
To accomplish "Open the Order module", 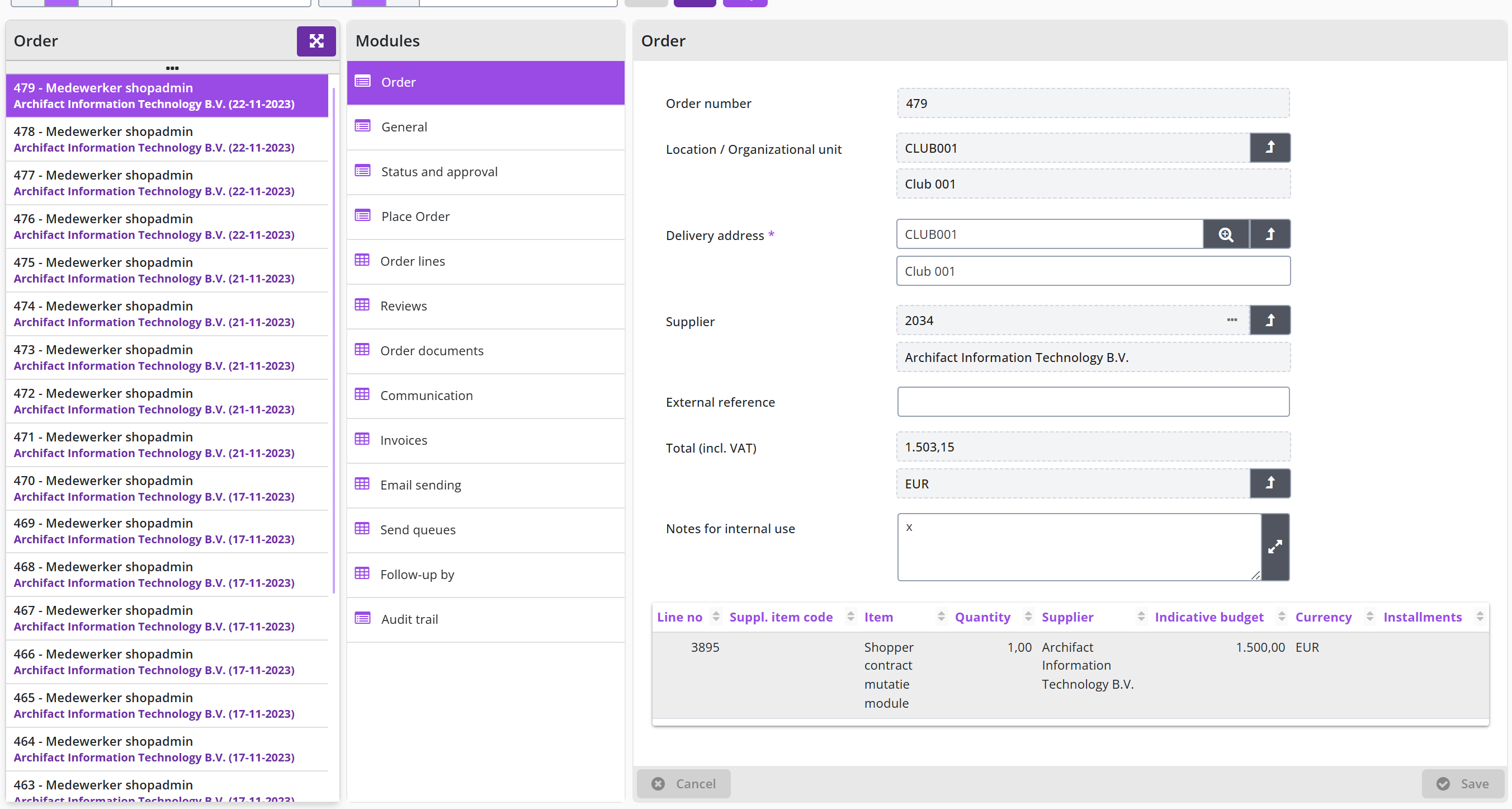I will (485, 82).
